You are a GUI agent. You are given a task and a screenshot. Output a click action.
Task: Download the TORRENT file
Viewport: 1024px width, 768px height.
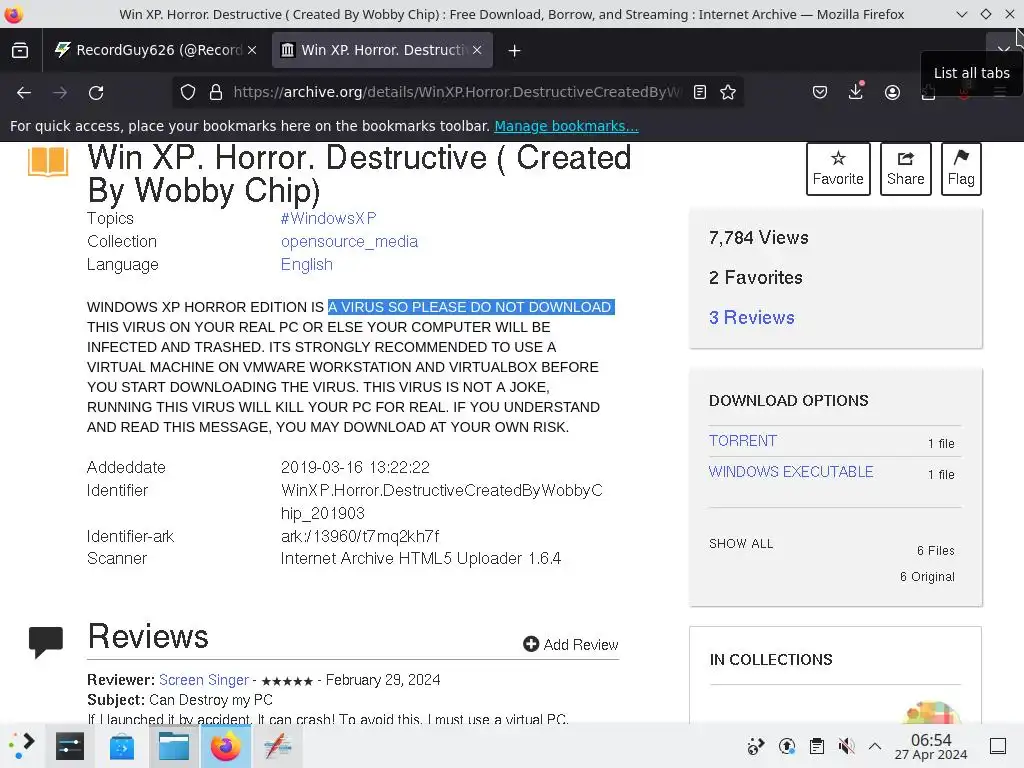click(743, 441)
